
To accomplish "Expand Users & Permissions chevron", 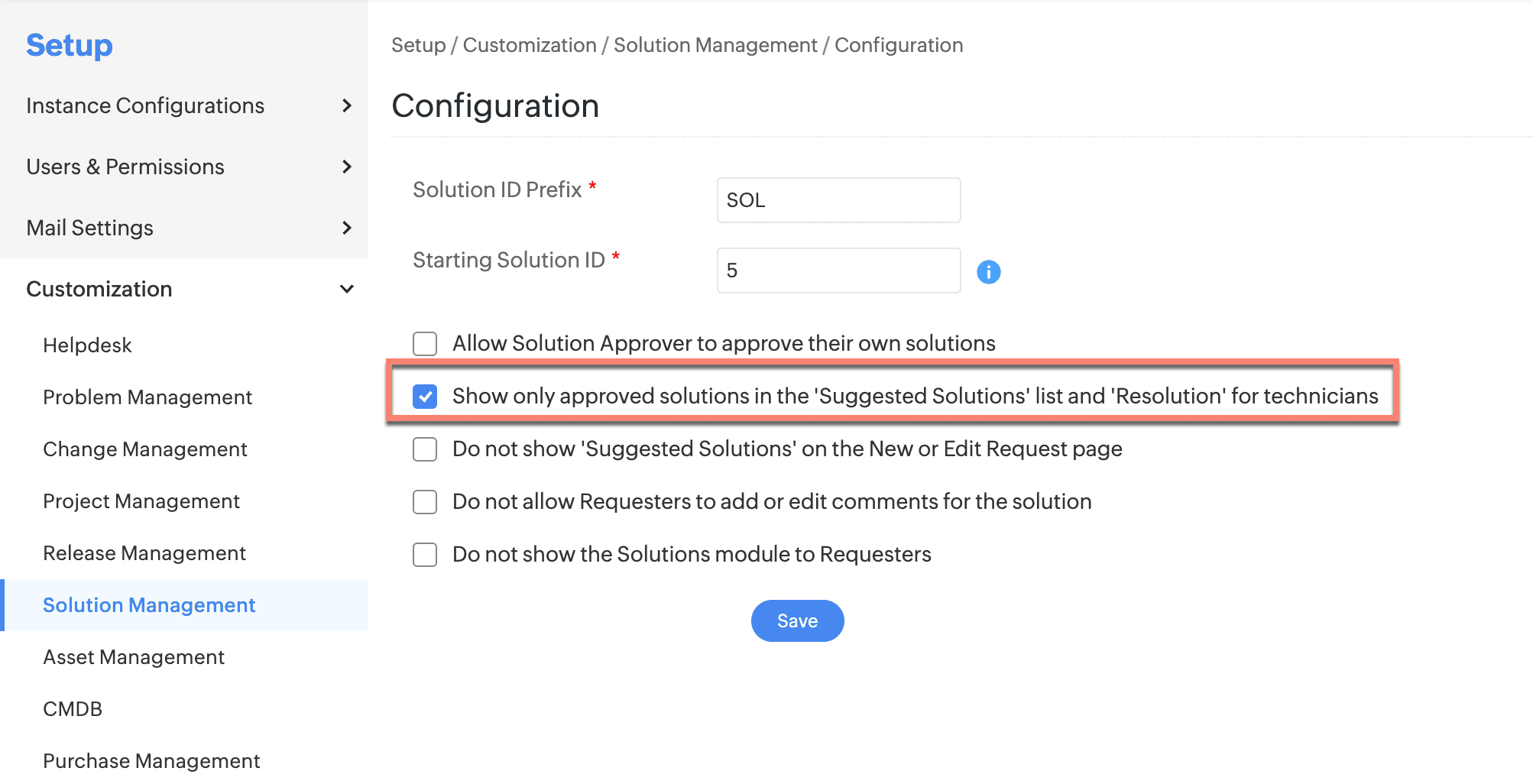I will pos(346,167).
